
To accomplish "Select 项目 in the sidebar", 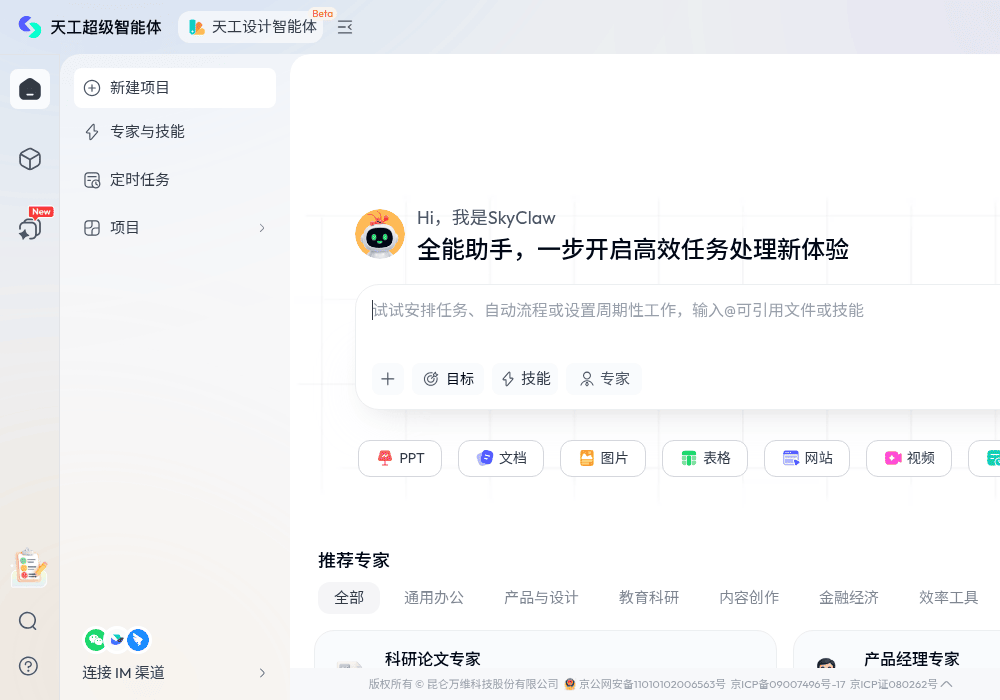I will (175, 228).
